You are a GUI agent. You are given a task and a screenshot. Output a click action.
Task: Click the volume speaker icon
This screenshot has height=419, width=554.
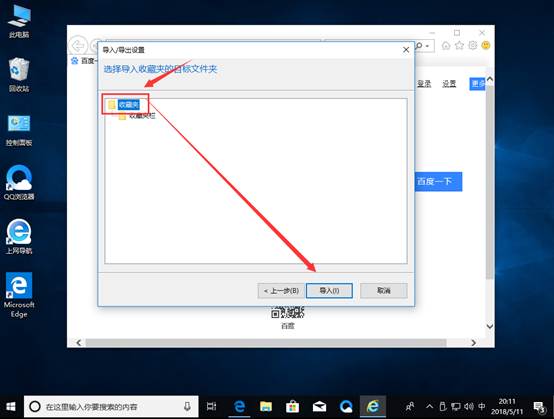(469, 407)
